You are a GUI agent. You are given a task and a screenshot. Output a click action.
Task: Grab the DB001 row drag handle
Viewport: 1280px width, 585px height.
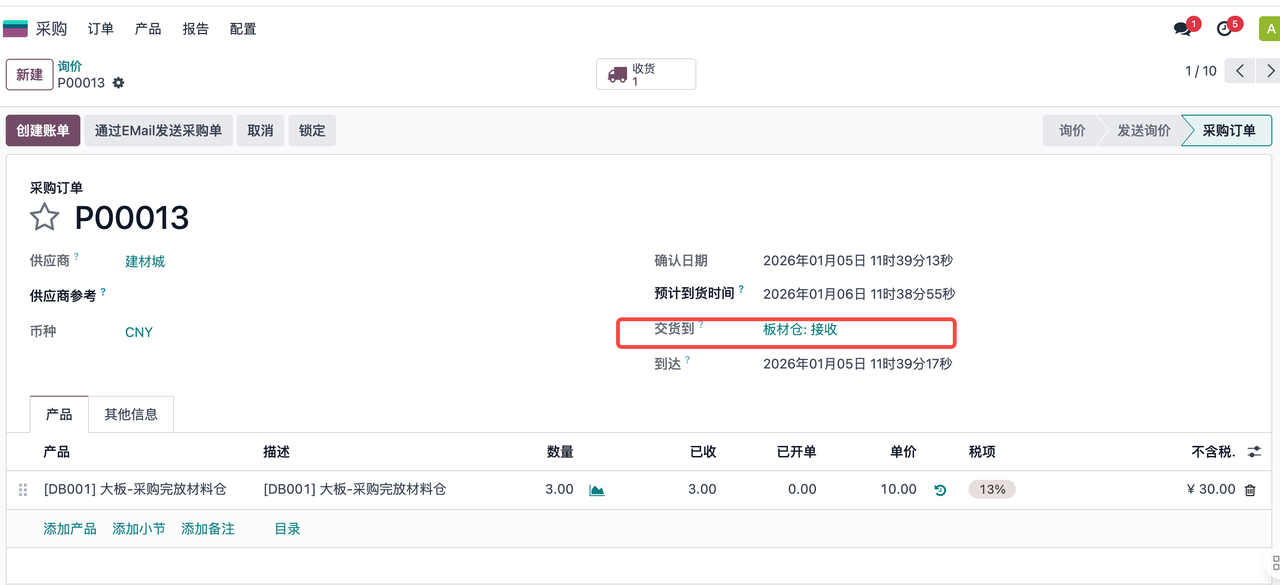click(23, 490)
